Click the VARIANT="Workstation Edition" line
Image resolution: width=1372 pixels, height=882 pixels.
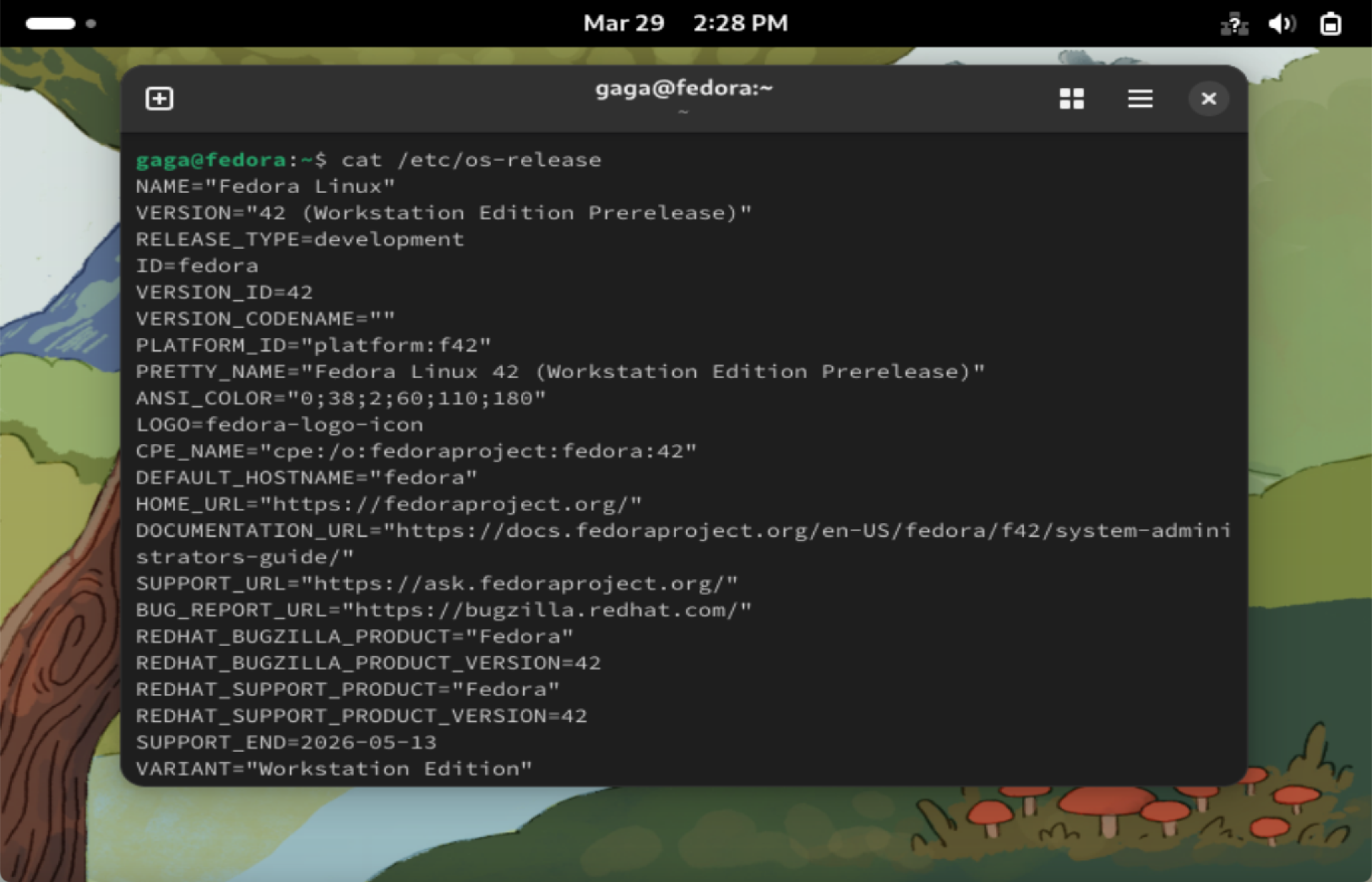[x=334, y=769]
